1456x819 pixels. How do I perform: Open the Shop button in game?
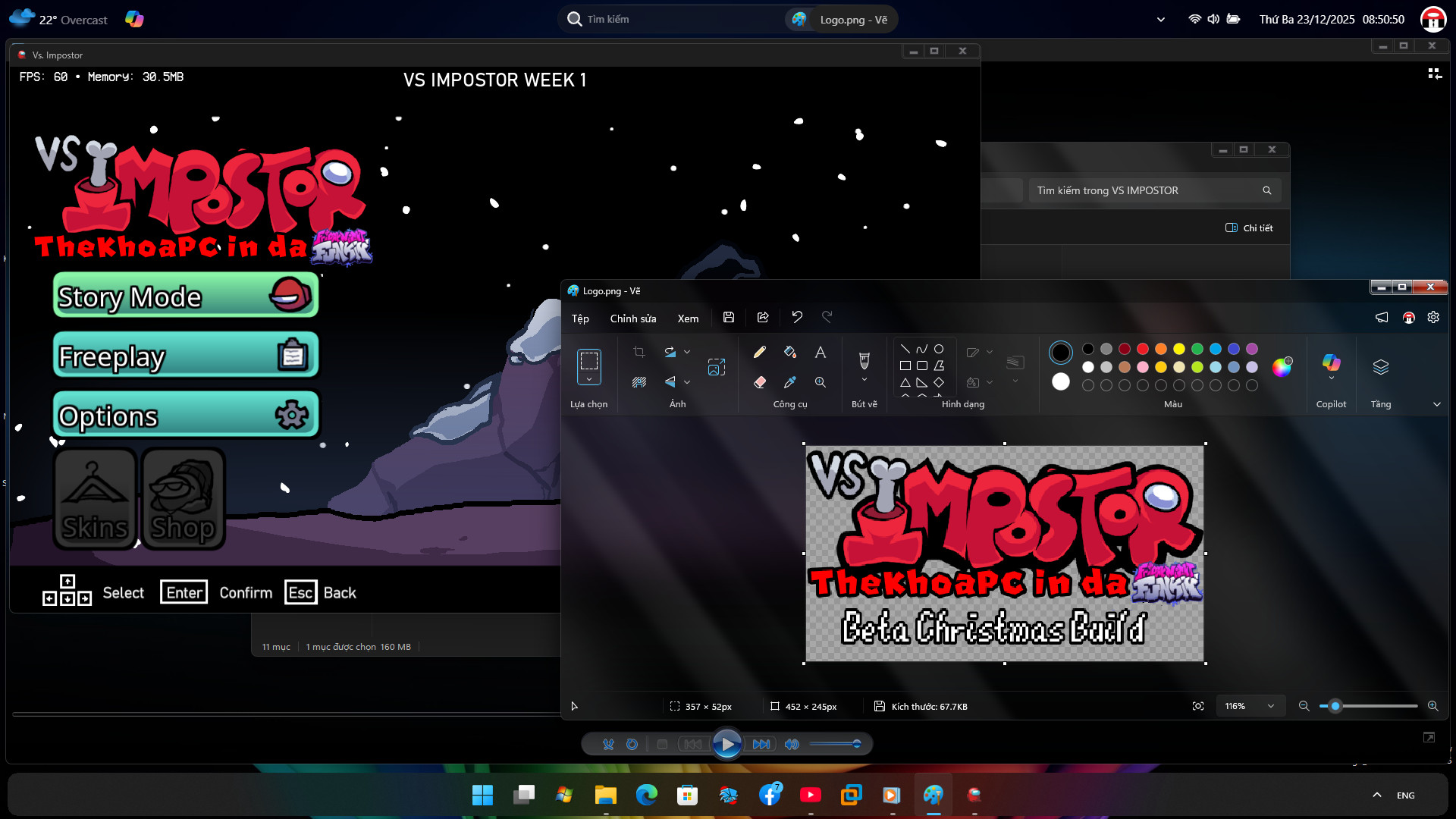click(183, 499)
